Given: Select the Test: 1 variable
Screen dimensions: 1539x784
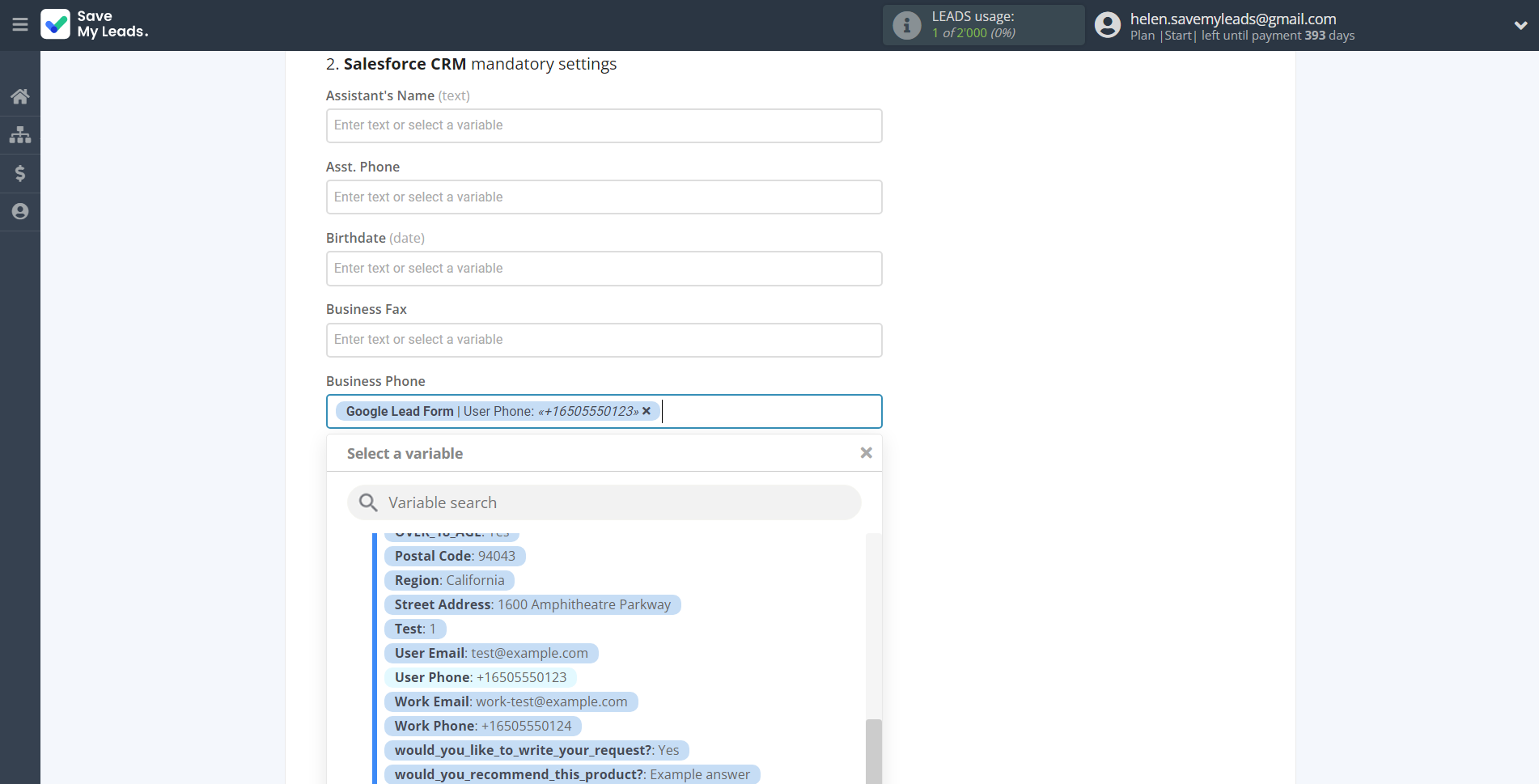Looking at the screenshot, I should pos(415,629).
